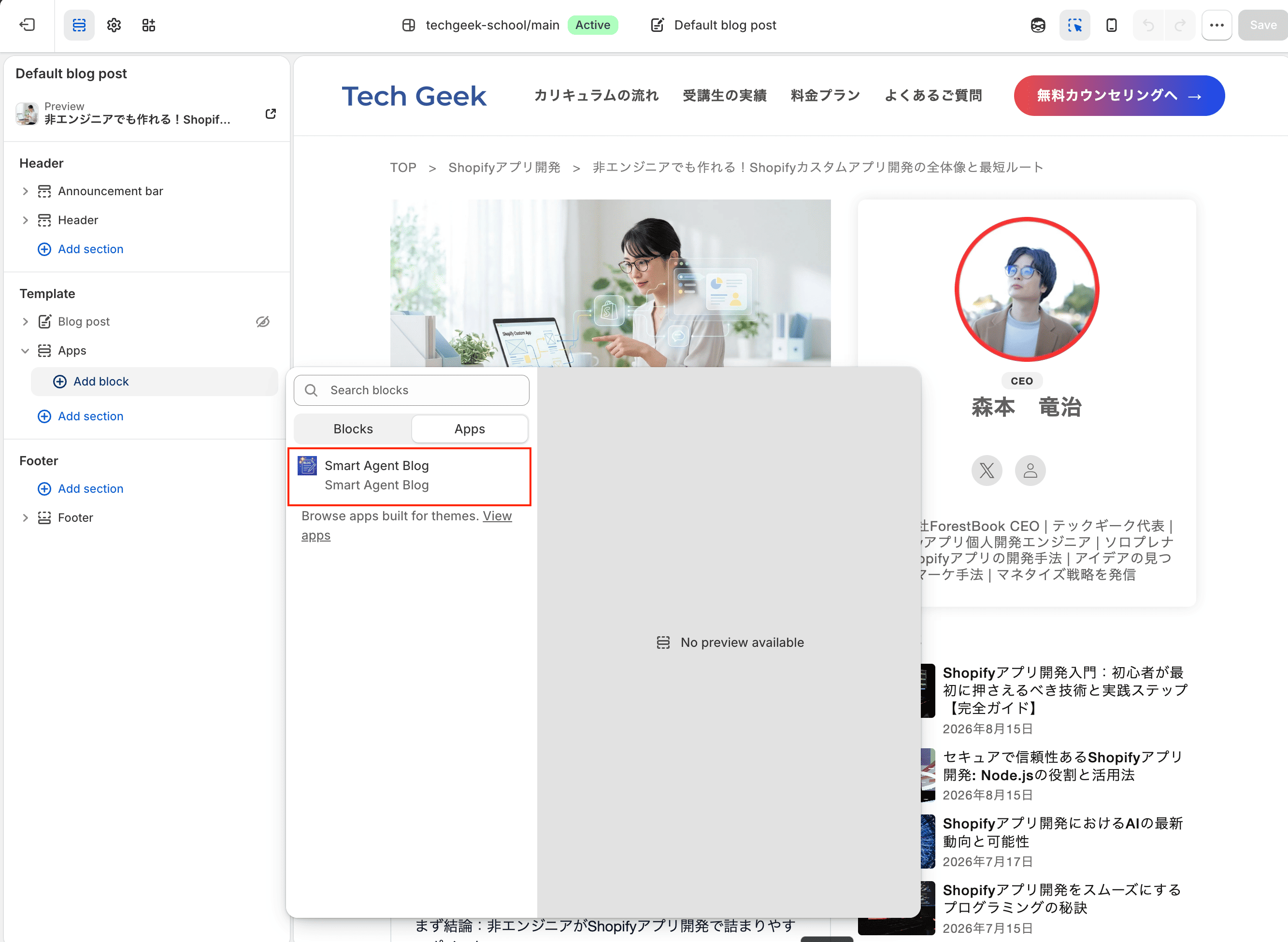Expand the Blog post section chevron

point(25,322)
